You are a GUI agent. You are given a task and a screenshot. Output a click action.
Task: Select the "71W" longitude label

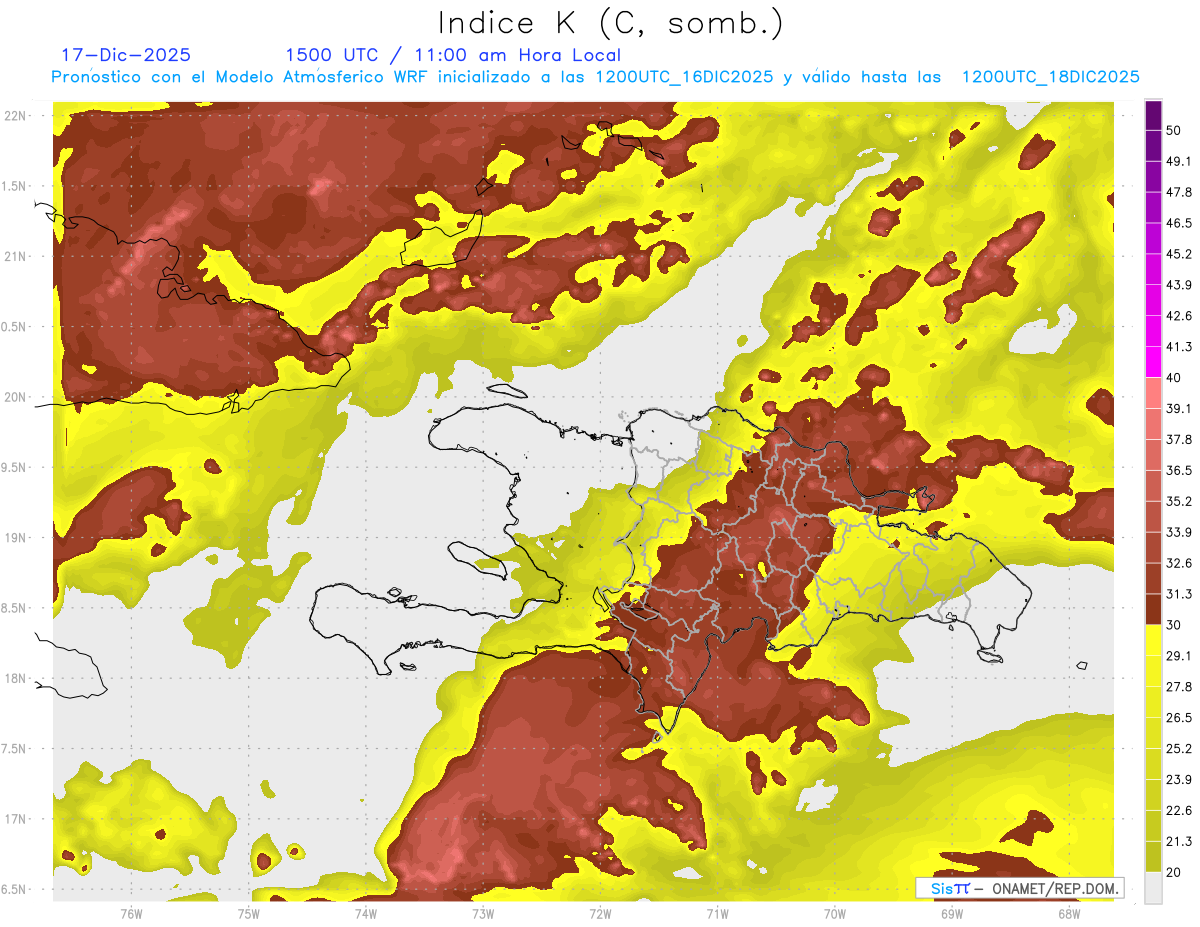pyautogui.click(x=717, y=913)
